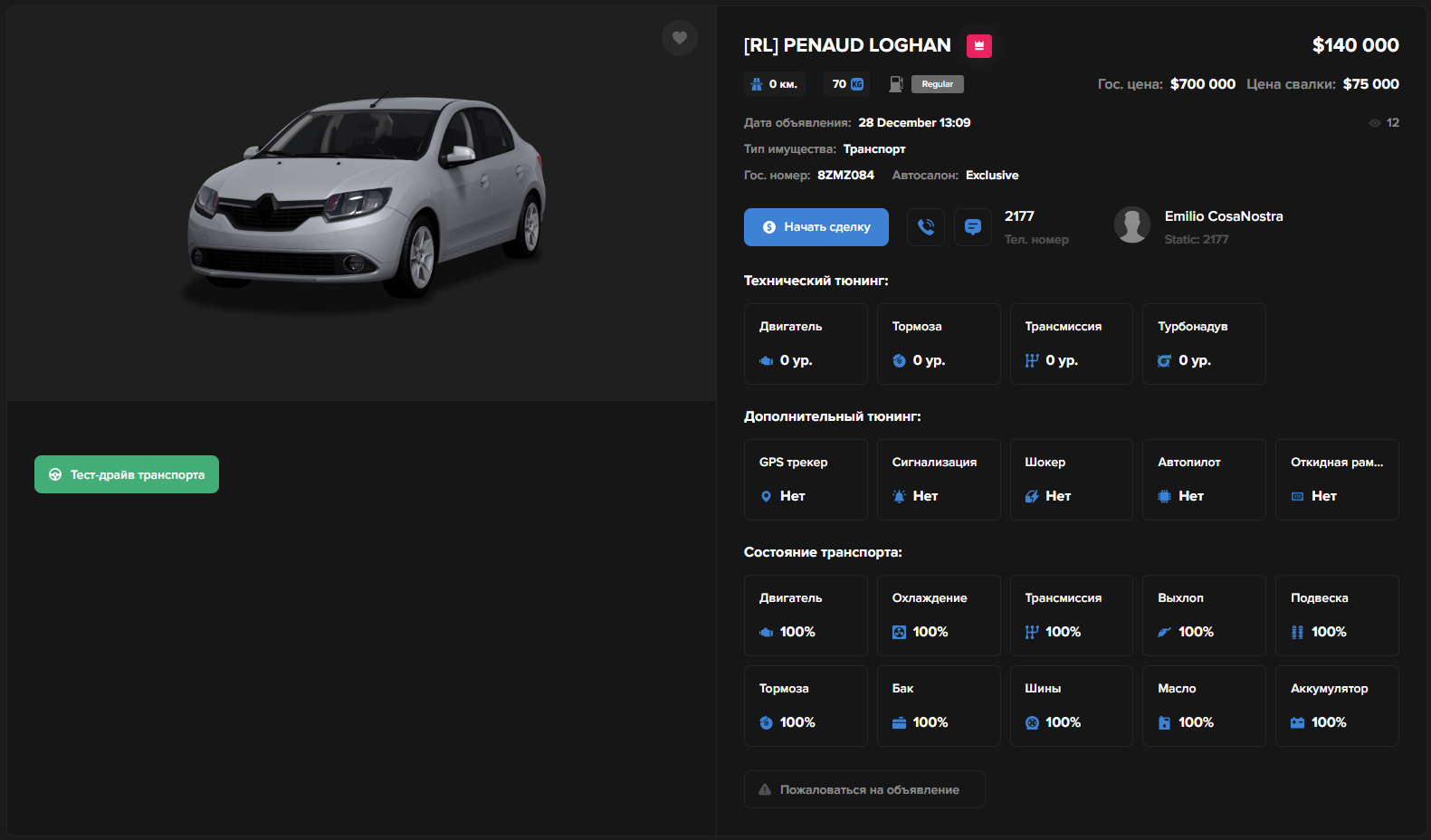Viewport: 1431px width, 840px height.
Task: Select the Турбонадув tuning card
Action: coord(1203,344)
